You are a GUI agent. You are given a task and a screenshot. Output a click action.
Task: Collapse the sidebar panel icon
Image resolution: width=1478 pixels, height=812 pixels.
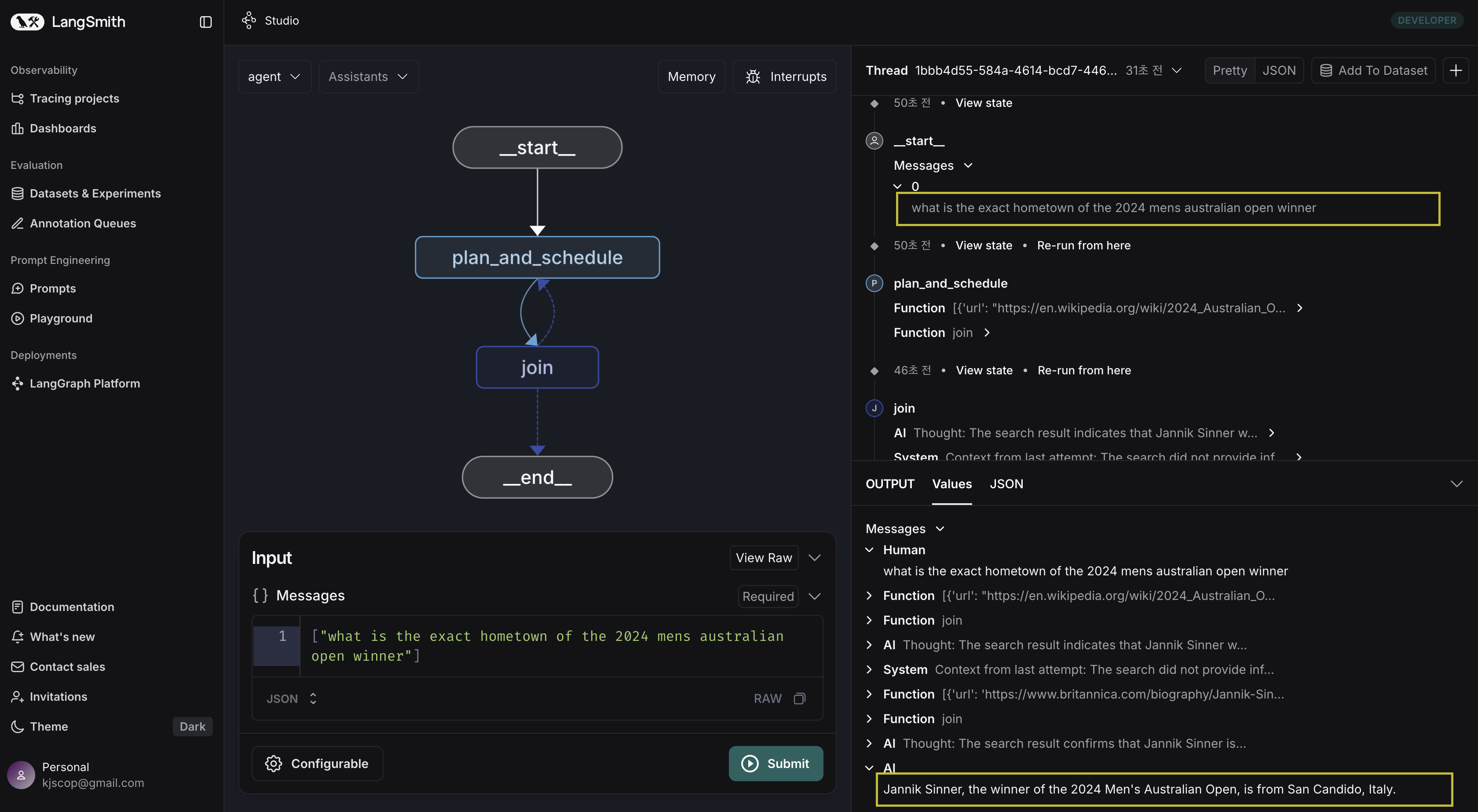pos(205,22)
